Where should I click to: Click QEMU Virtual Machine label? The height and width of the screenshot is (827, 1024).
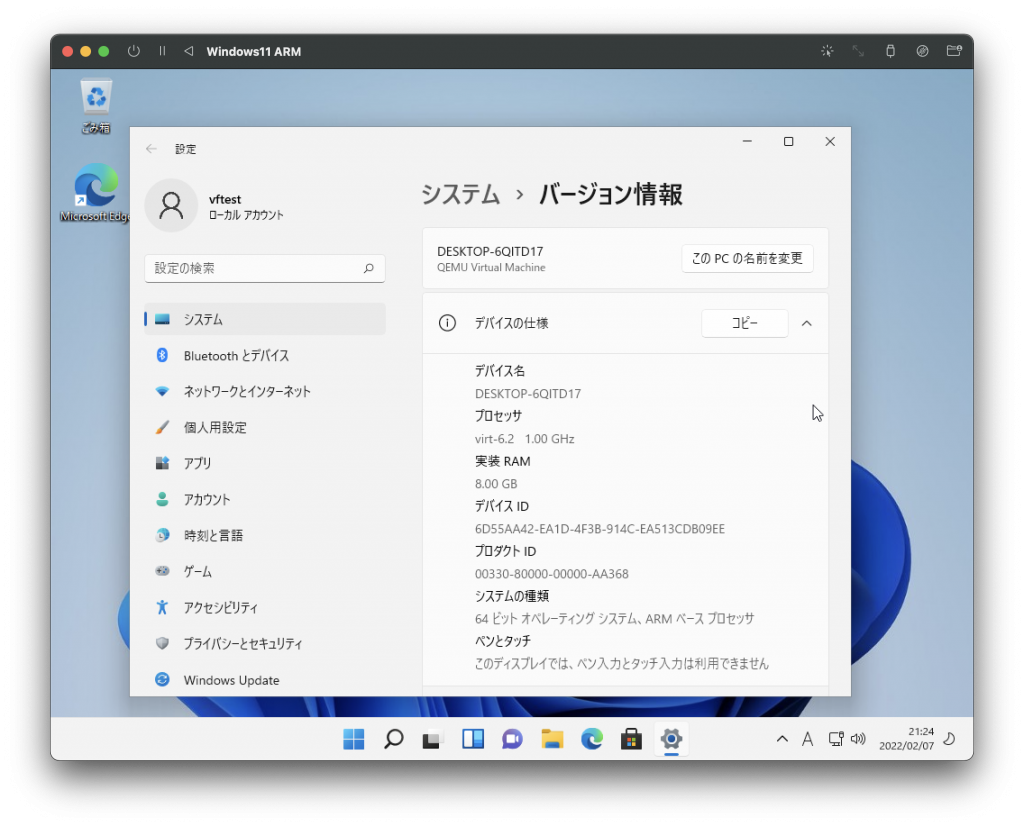(491, 268)
